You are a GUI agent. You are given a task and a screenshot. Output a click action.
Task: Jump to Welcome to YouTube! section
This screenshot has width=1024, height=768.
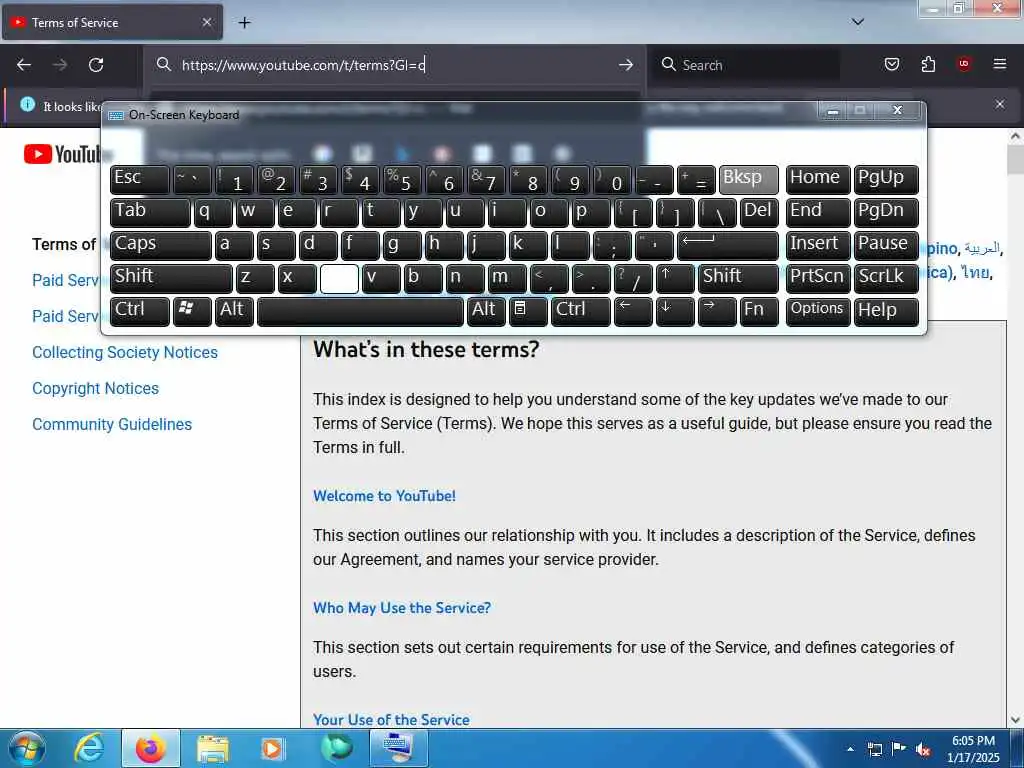[384, 496]
